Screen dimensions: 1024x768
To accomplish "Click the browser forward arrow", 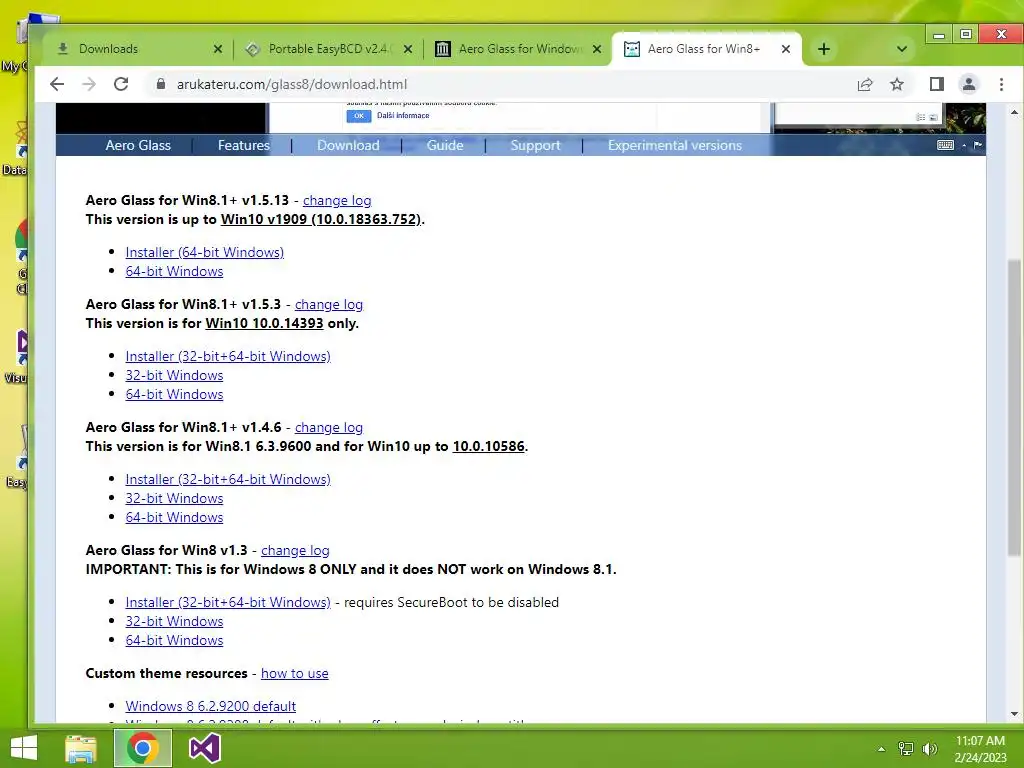I will pyautogui.click(x=89, y=84).
